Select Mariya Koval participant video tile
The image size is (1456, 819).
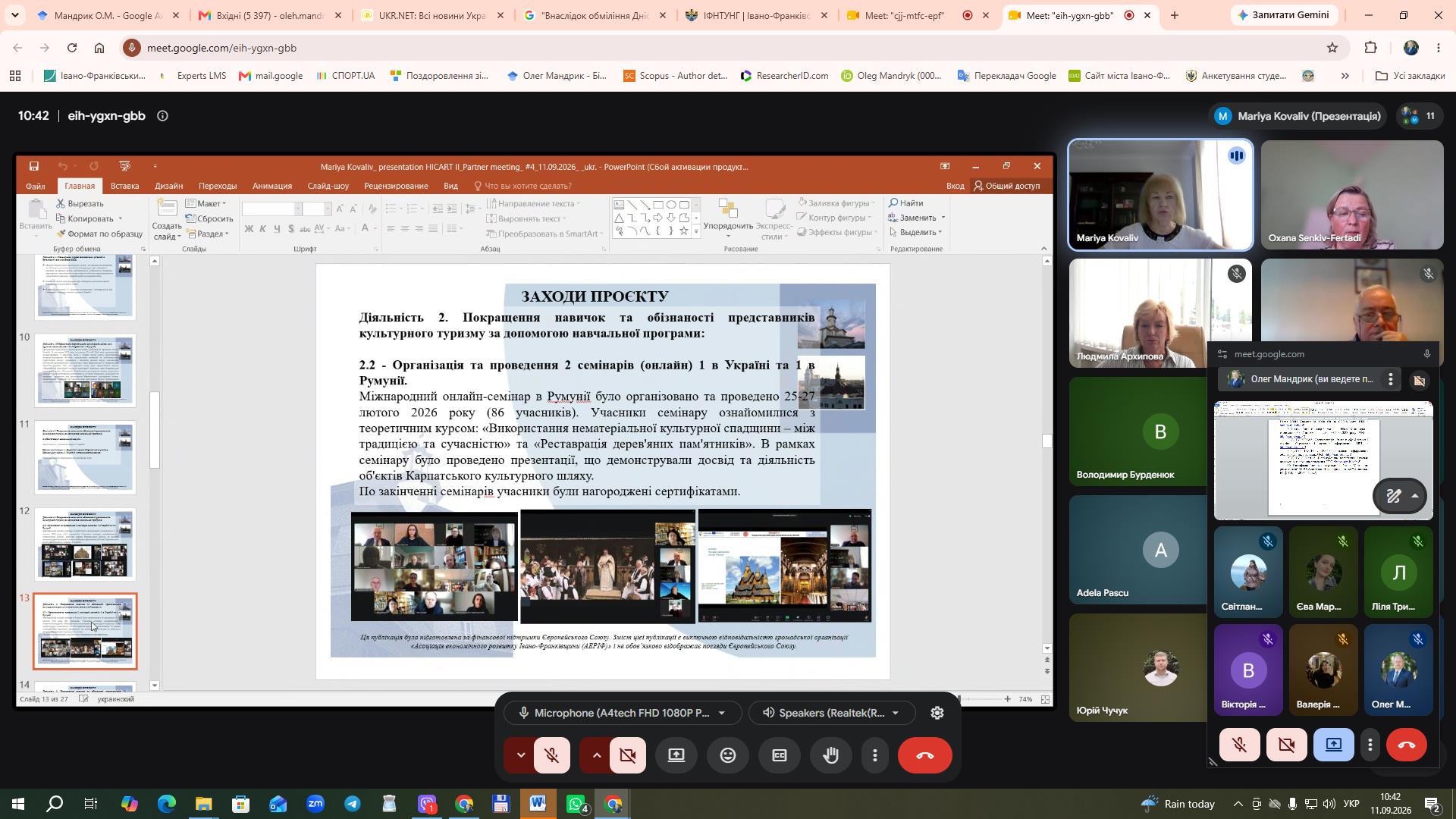click(1160, 195)
